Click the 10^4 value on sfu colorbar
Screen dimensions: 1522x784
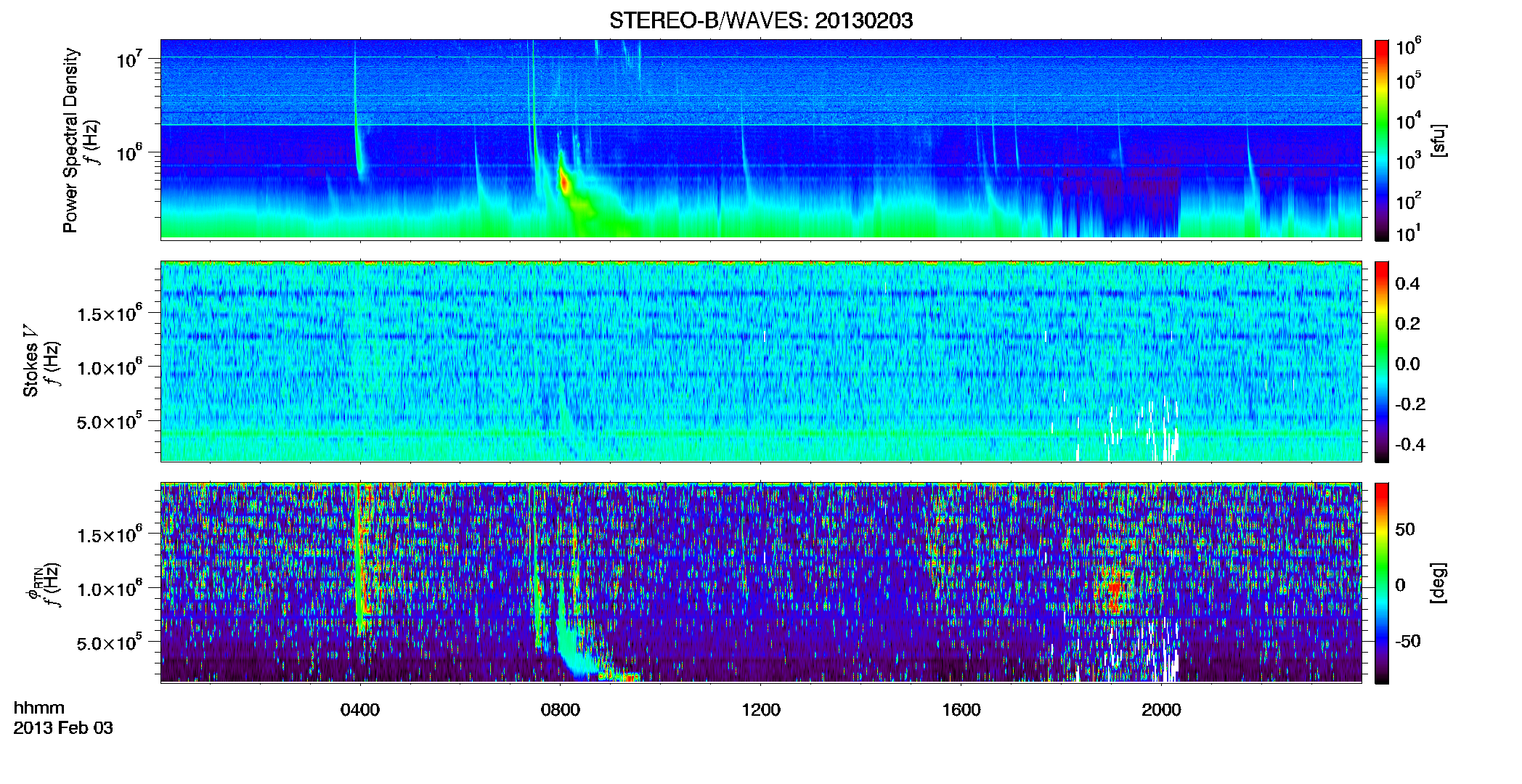click(x=1408, y=121)
